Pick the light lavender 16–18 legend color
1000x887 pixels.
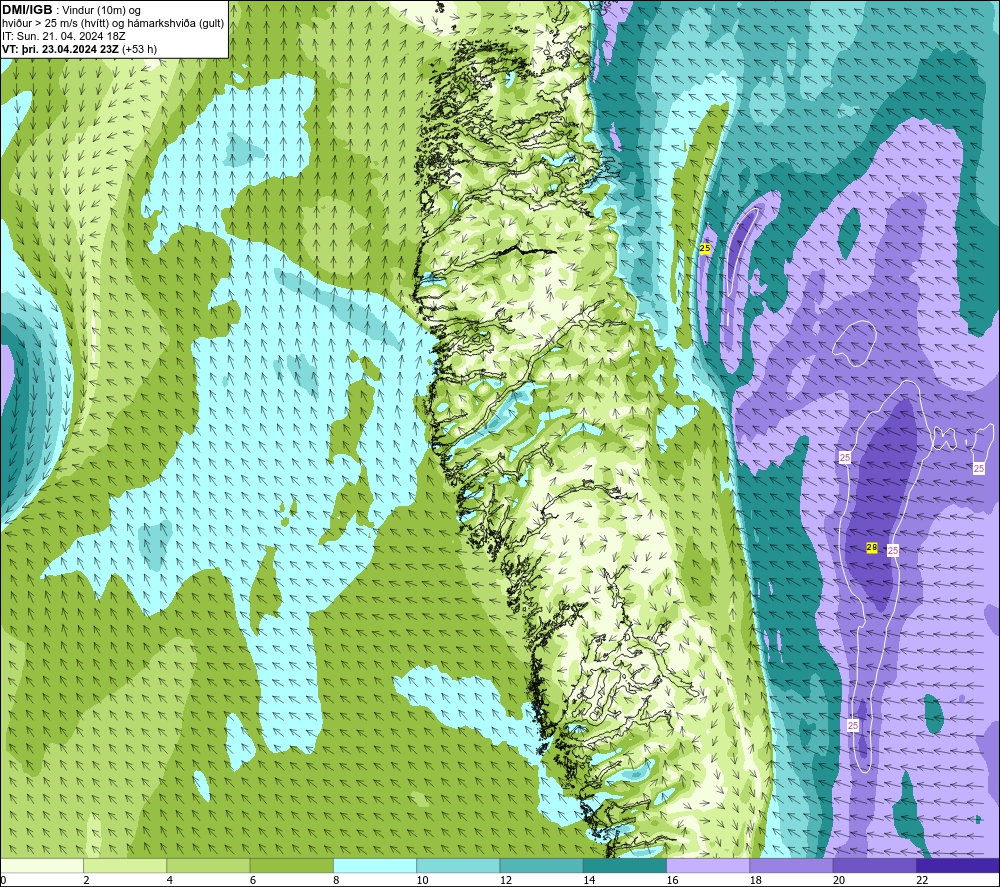coord(708,865)
